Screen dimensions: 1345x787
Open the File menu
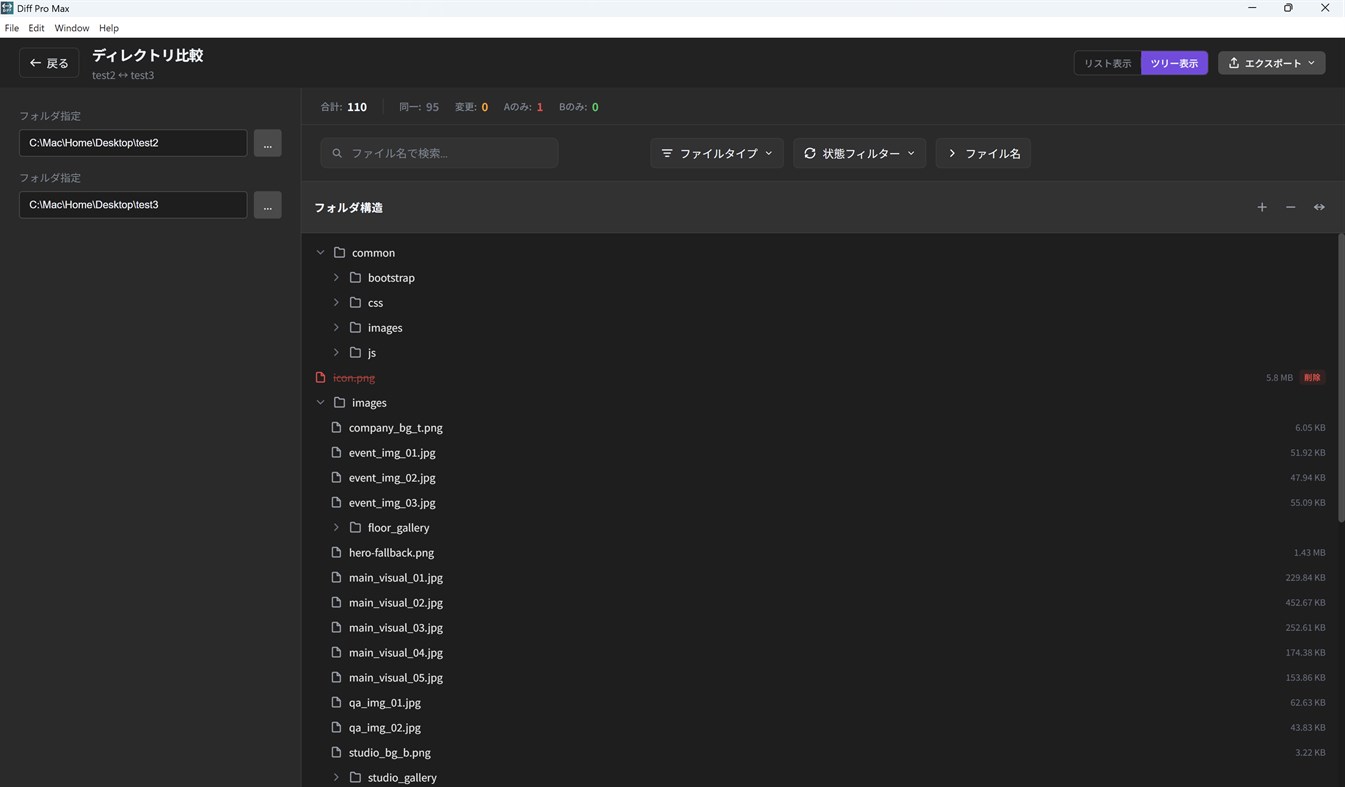click(x=12, y=28)
